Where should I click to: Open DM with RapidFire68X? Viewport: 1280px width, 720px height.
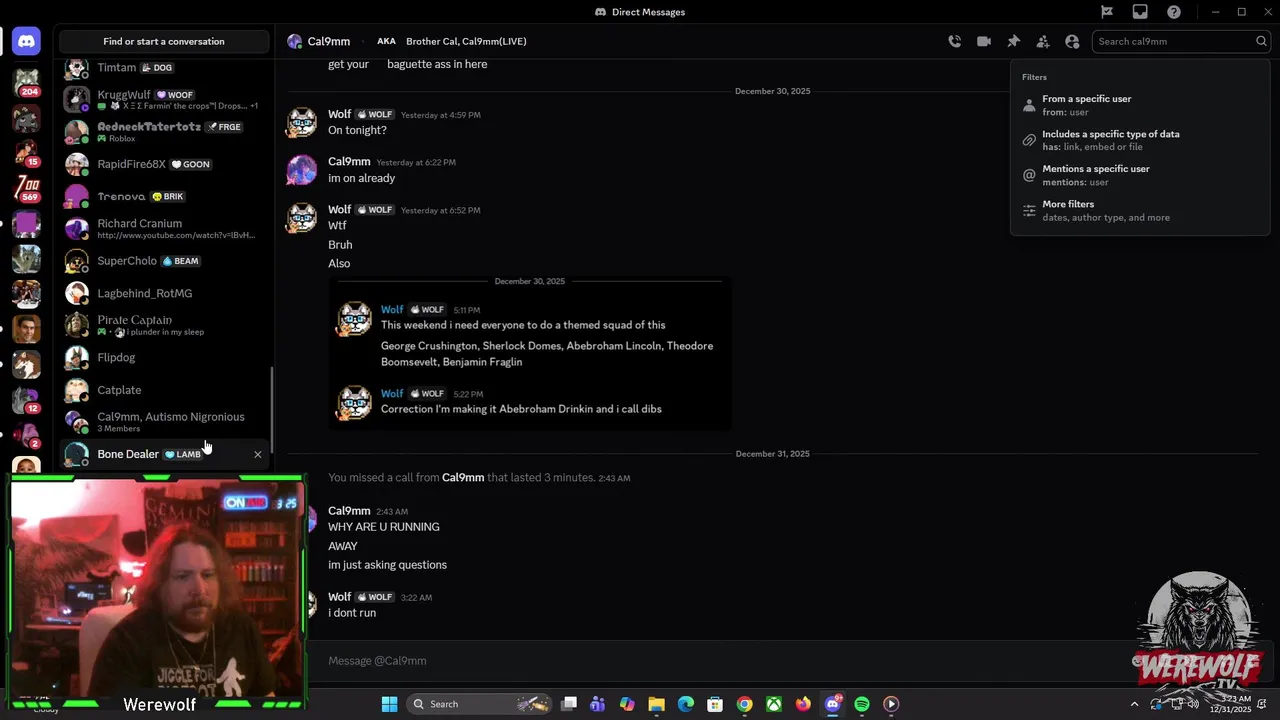(164, 164)
